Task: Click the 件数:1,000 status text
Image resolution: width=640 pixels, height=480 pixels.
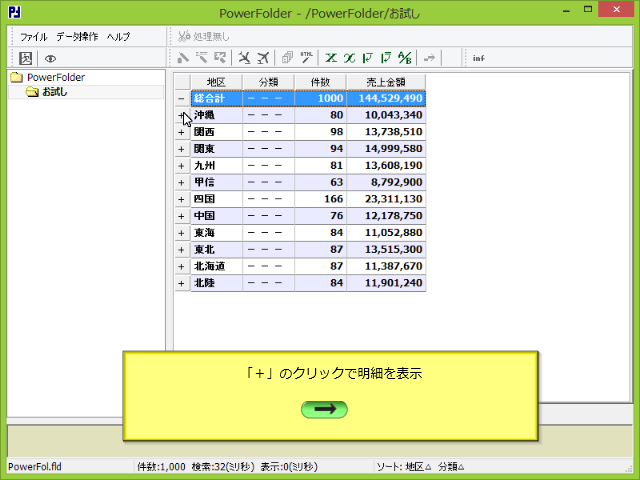Action: point(161,467)
